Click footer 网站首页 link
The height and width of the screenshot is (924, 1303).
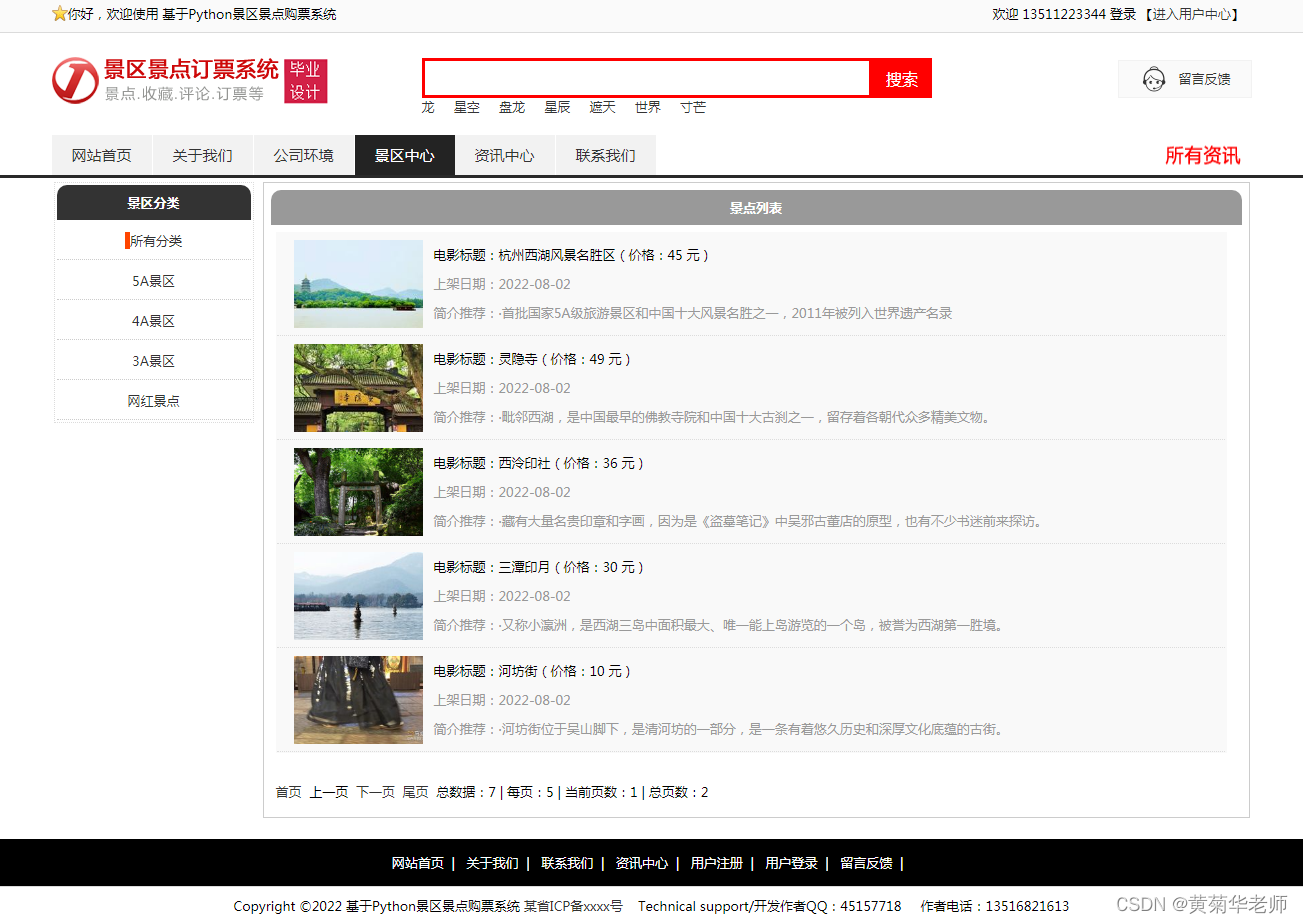pyautogui.click(x=417, y=863)
